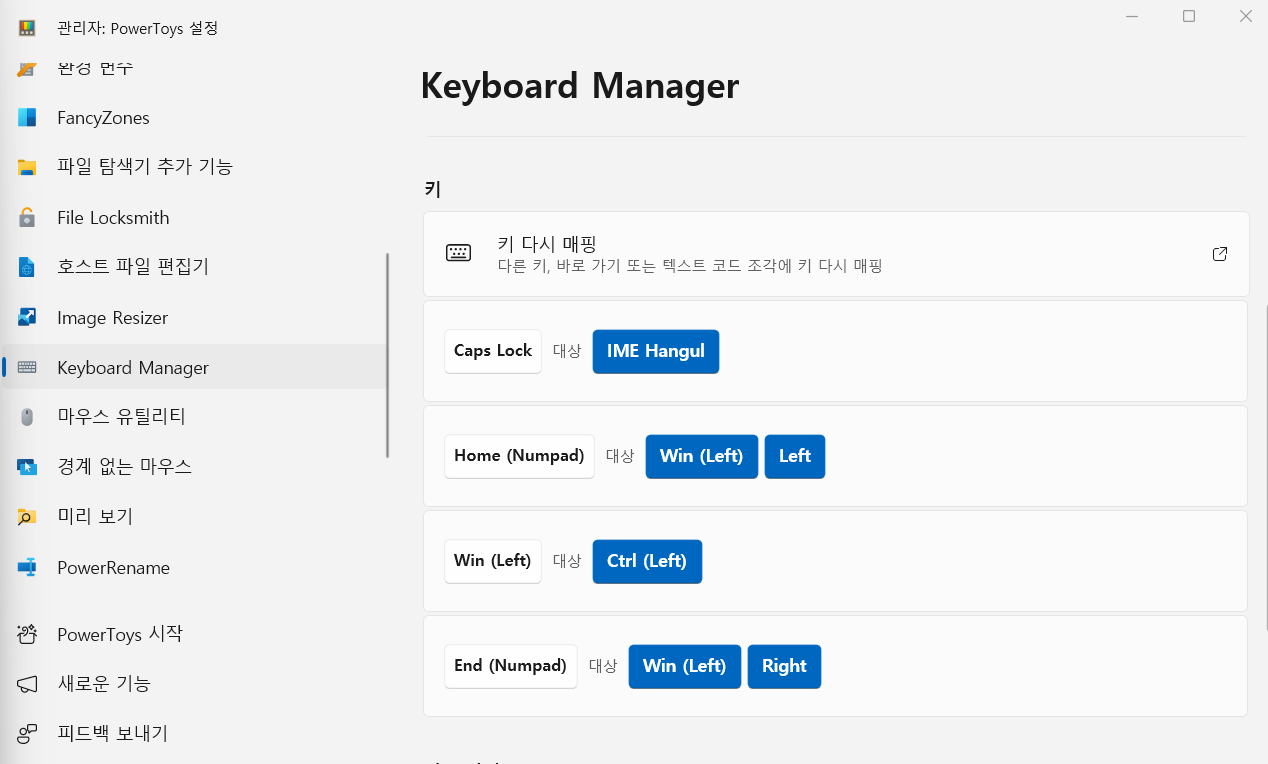The height and width of the screenshot is (764, 1268).
Task: Click the external-open icon on 키 다시 매핑
Action: coord(1219,254)
